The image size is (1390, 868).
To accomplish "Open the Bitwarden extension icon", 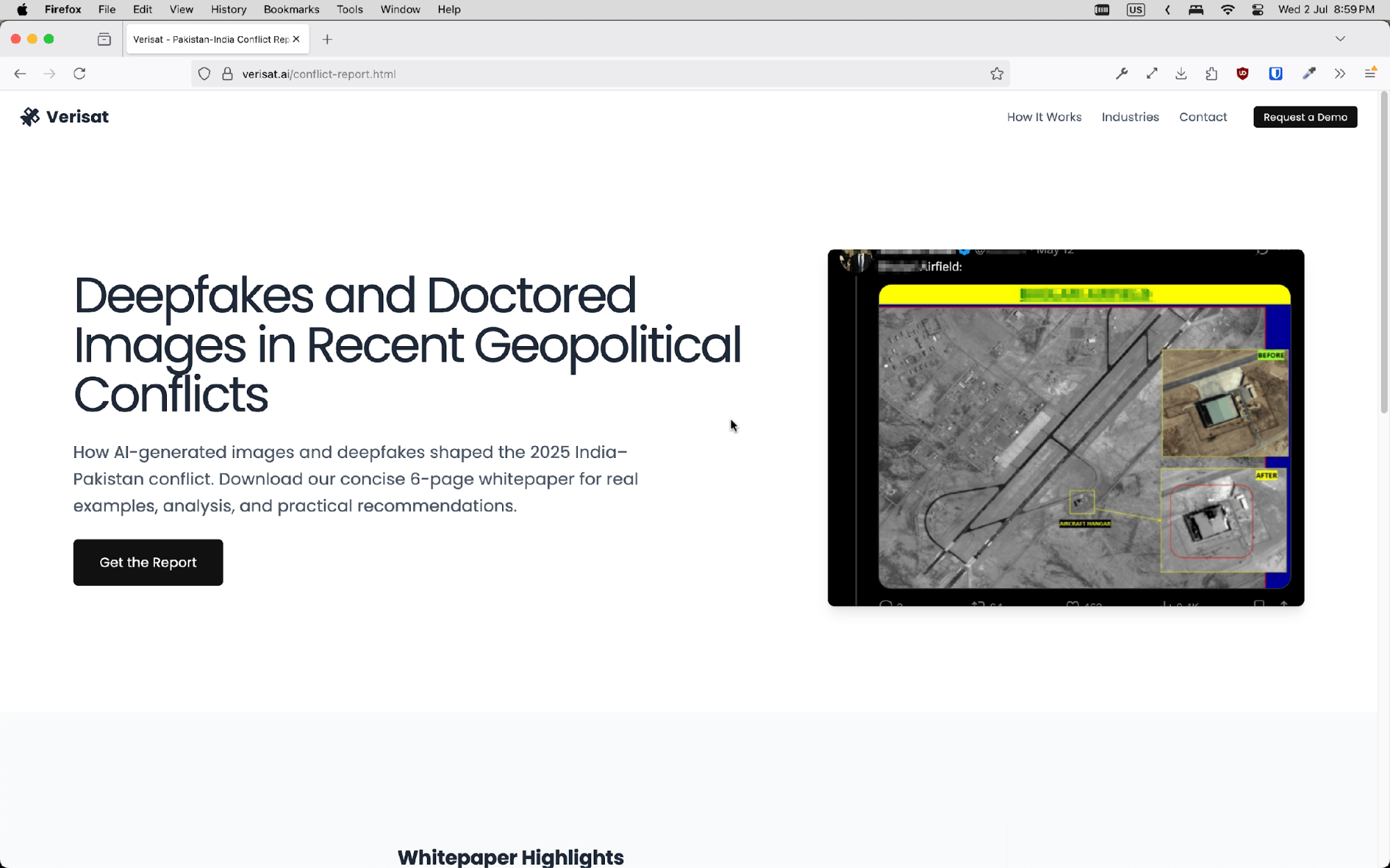I will tap(1276, 74).
